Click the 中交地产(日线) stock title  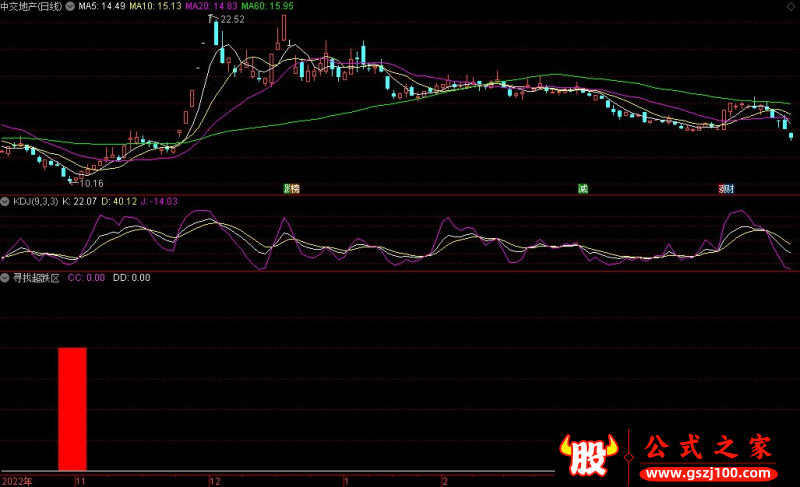46,6
